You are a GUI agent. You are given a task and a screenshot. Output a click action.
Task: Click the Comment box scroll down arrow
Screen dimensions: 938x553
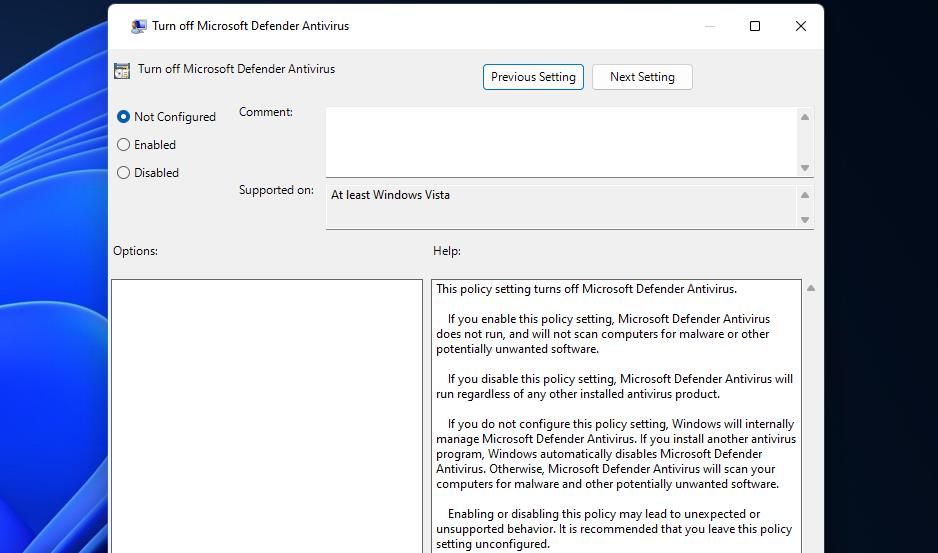coord(804,168)
